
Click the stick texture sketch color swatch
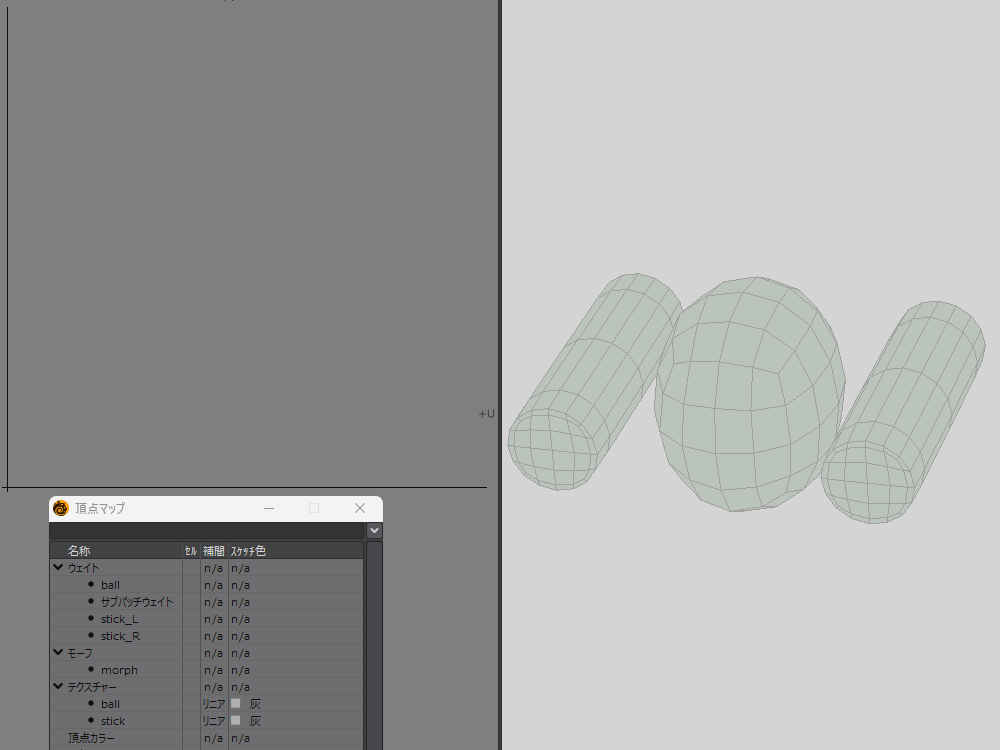tap(236, 721)
